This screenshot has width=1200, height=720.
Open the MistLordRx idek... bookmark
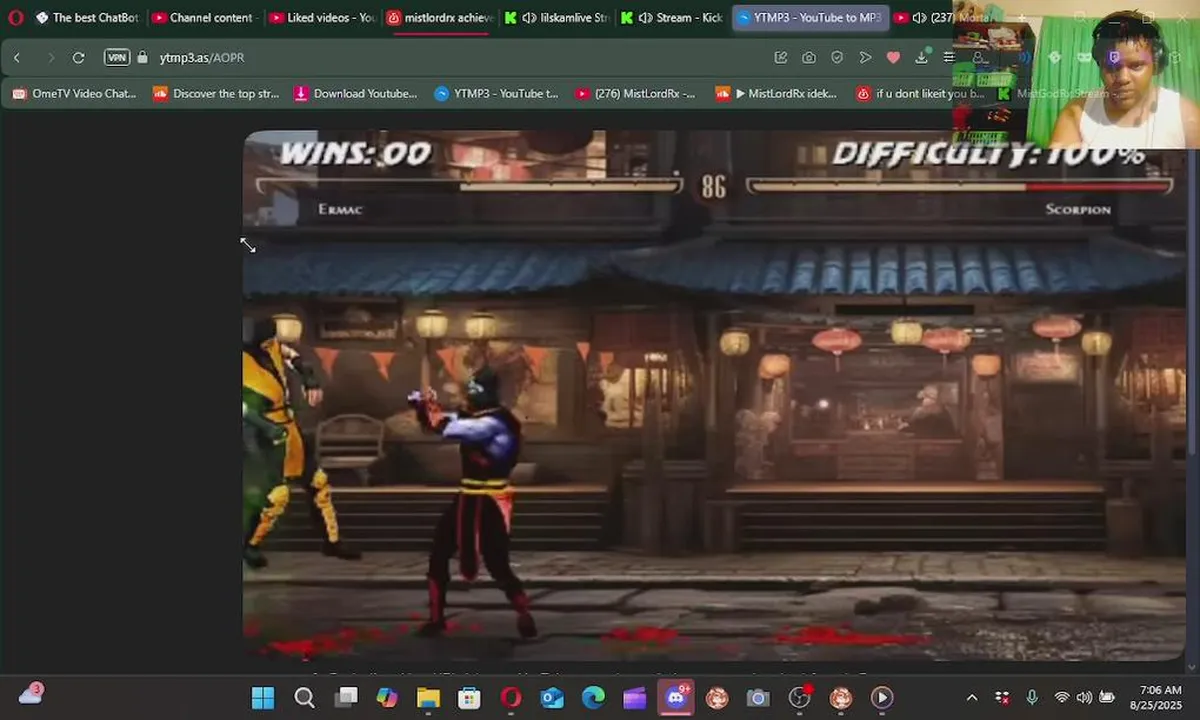(777, 94)
